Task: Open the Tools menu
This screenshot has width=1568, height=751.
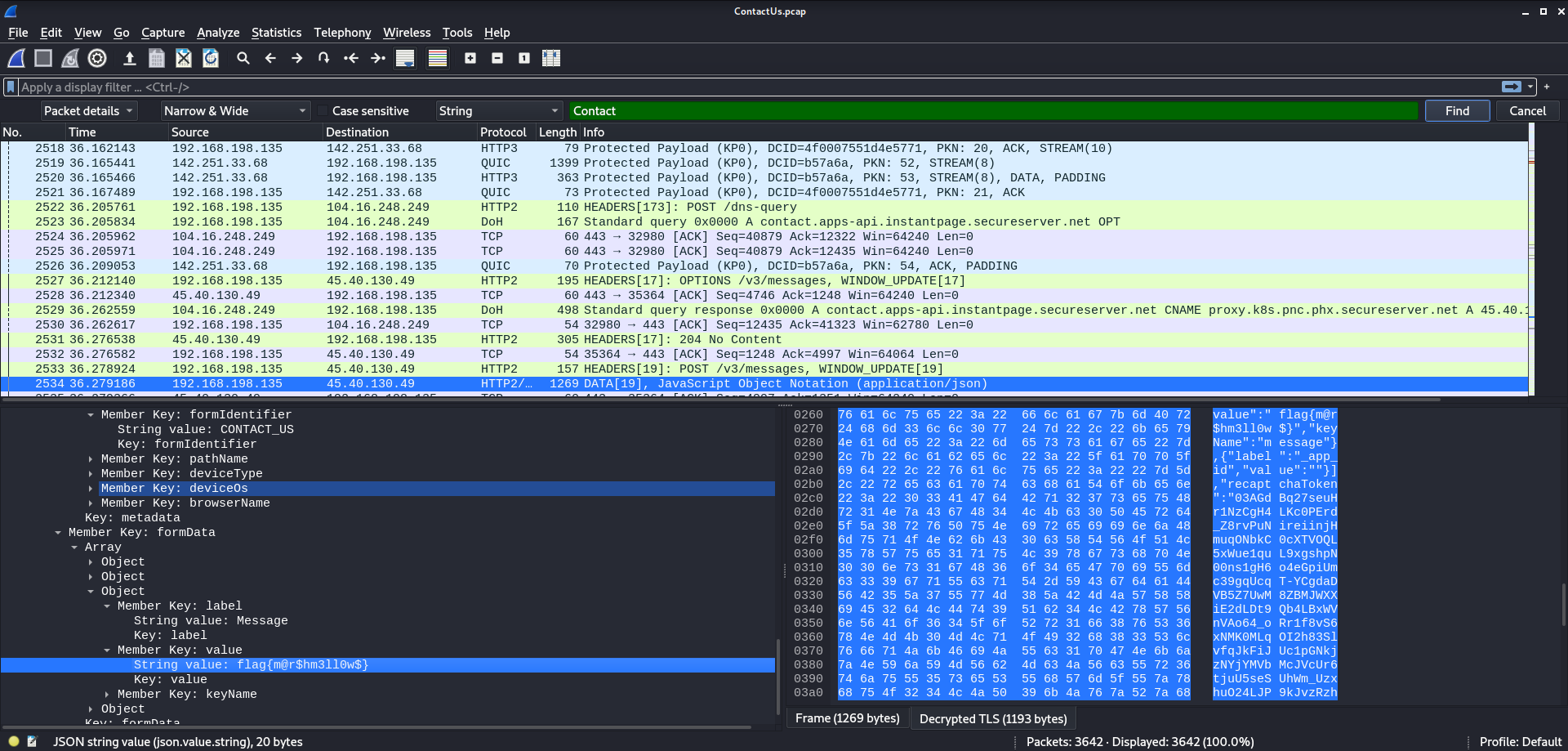Action: click(x=457, y=33)
